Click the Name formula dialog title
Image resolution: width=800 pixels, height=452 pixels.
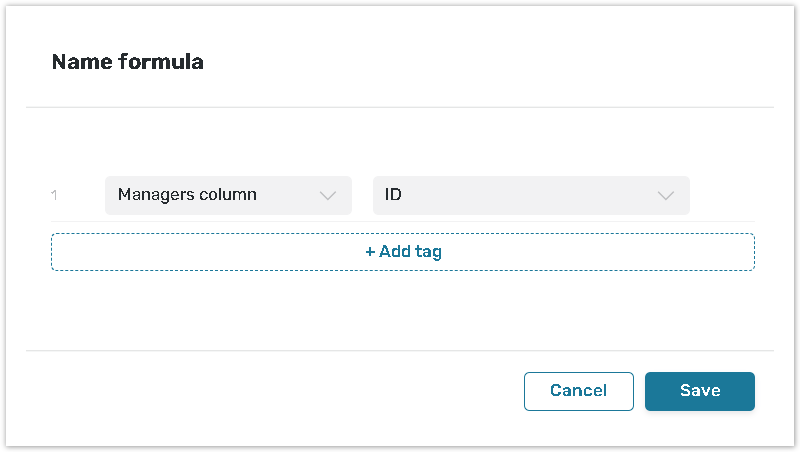127,62
